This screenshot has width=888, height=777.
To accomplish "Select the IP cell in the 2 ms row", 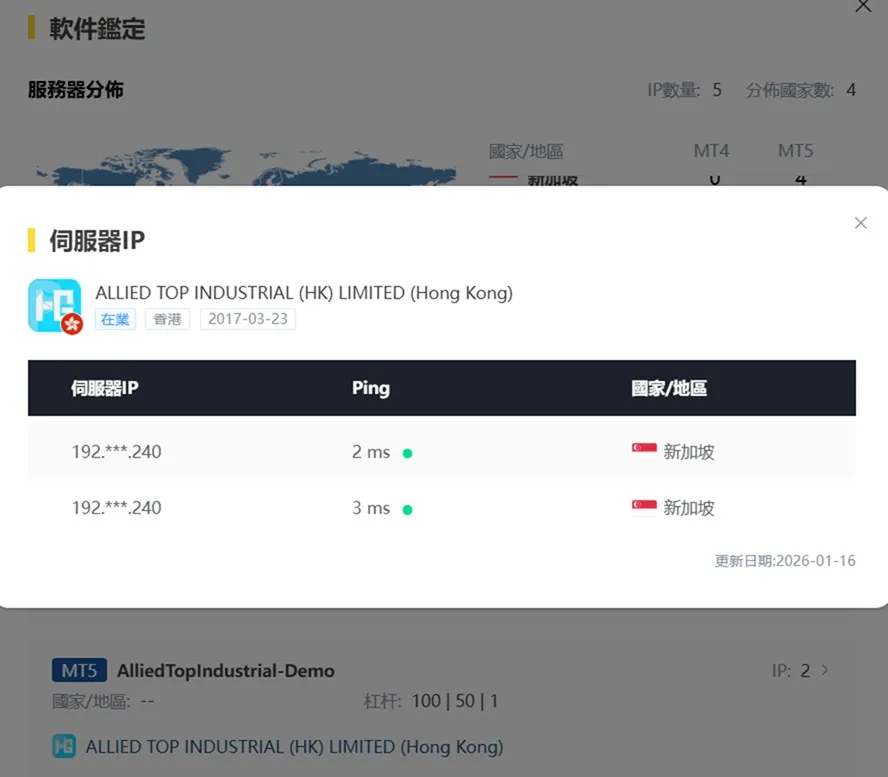I will 116,452.
